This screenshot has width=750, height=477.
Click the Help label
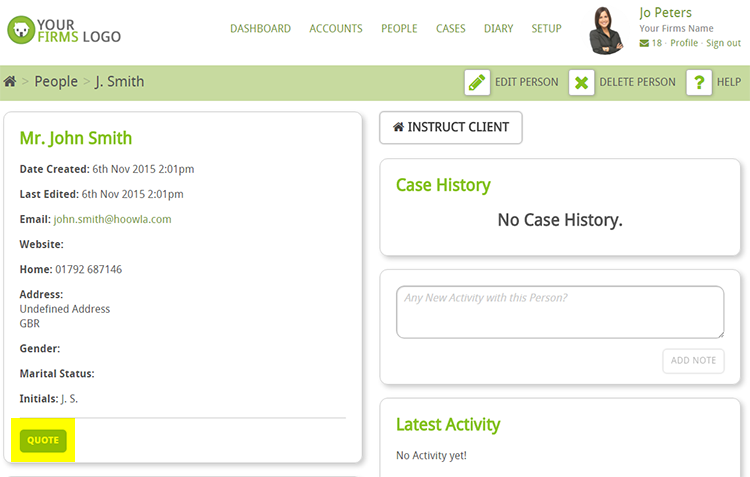(x=729, y=82)
